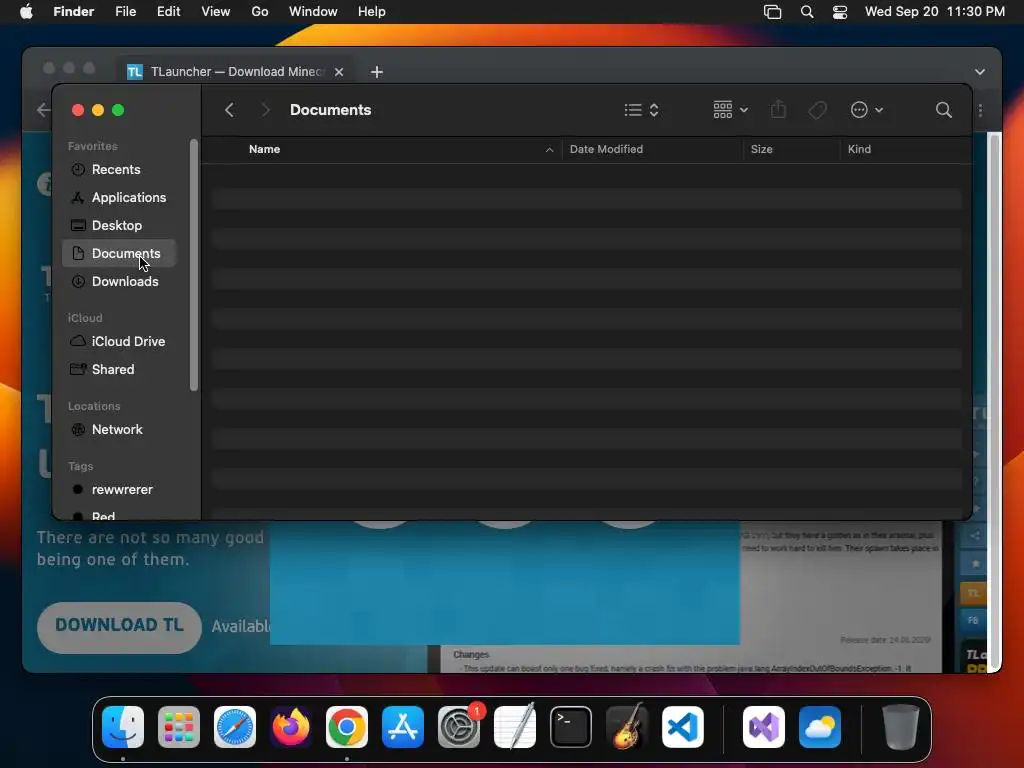Open System Settings from Dock
The width and height of the screenshot is (1024, 768).
click(459, 727)
